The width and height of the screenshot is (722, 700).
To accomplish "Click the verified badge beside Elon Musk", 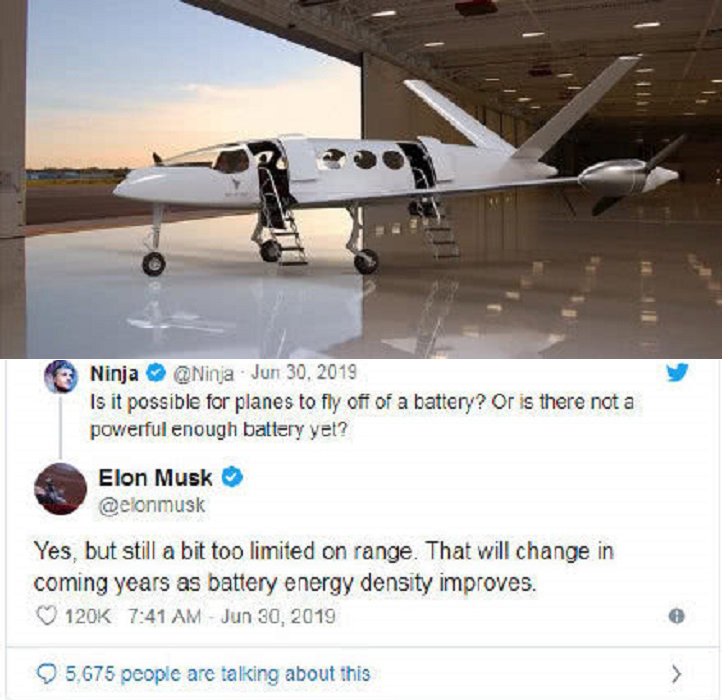I will pos(232,477).
